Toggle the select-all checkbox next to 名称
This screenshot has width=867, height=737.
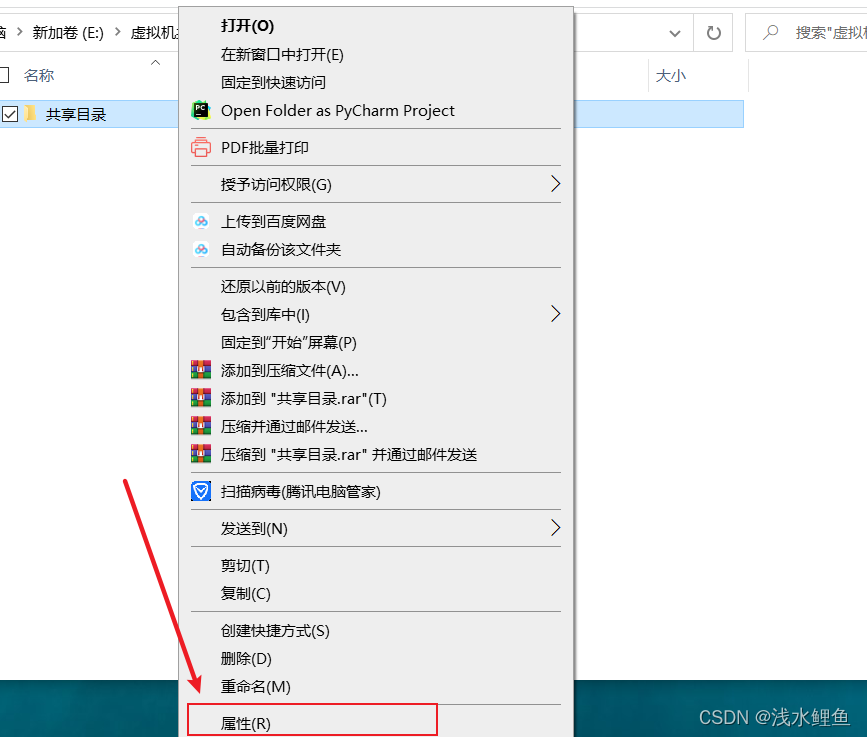(x=4, y=75)
